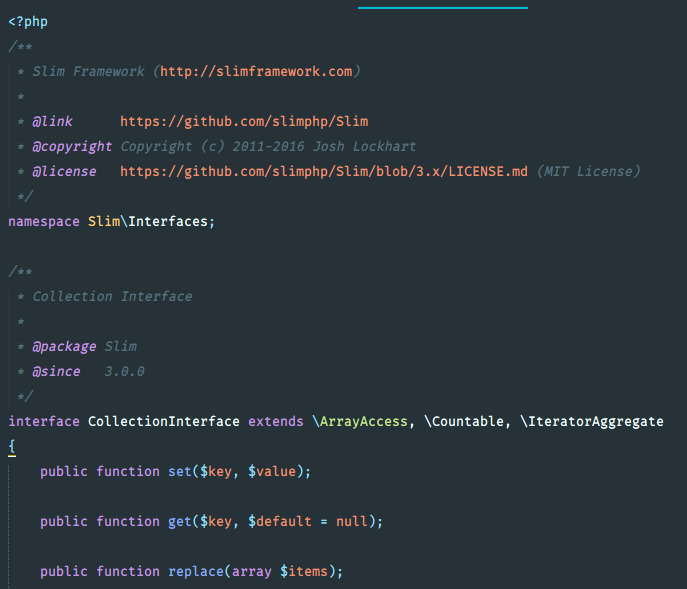Select the Slim\Interfaces namespace text
Screen dimensions: 687x589
(x=148, y=221)
